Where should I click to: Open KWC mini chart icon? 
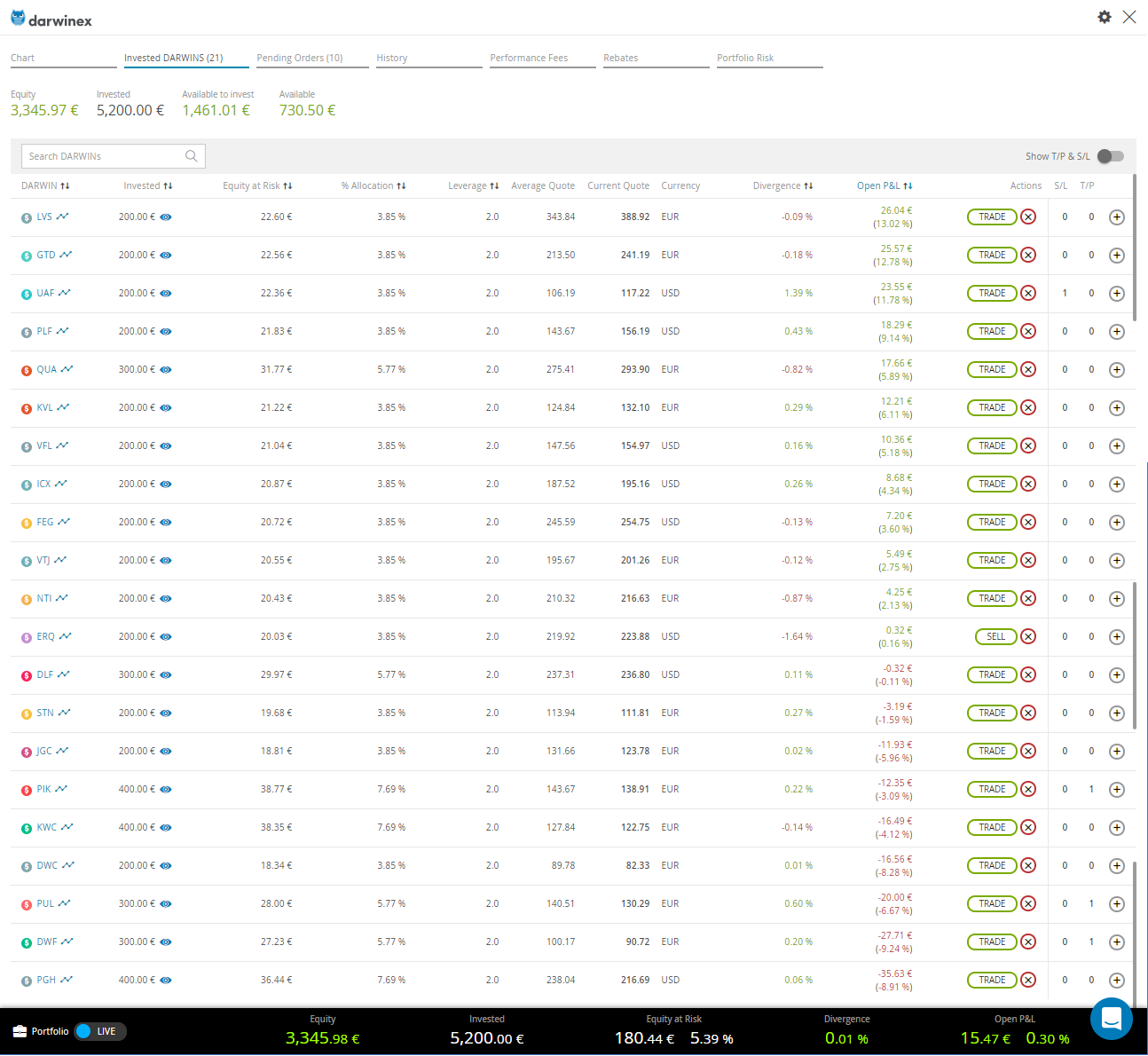[x=67, y=827]
